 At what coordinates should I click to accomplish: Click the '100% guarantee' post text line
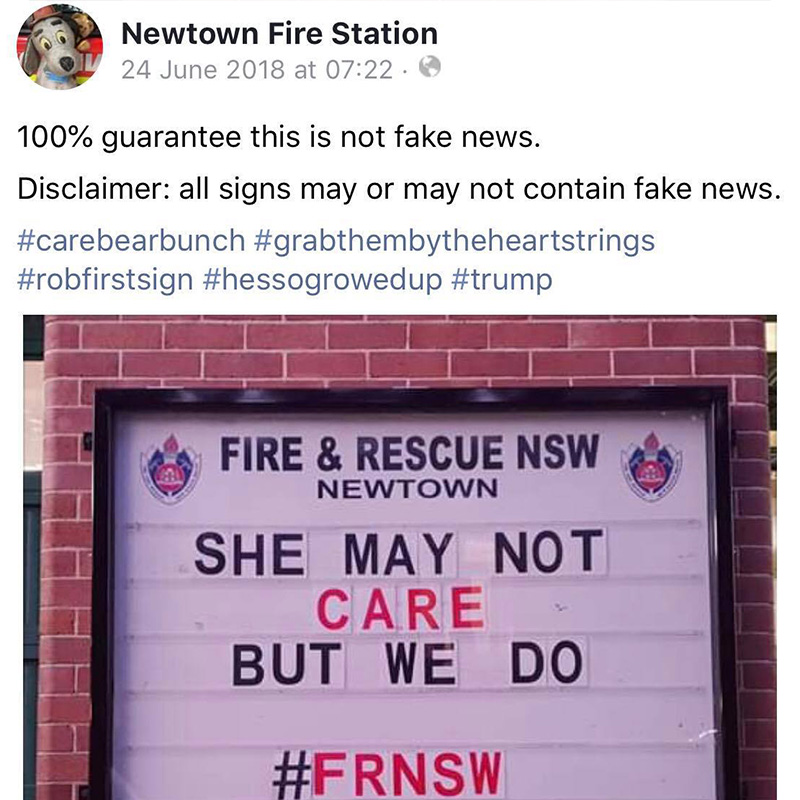click(x=279, y=137)
